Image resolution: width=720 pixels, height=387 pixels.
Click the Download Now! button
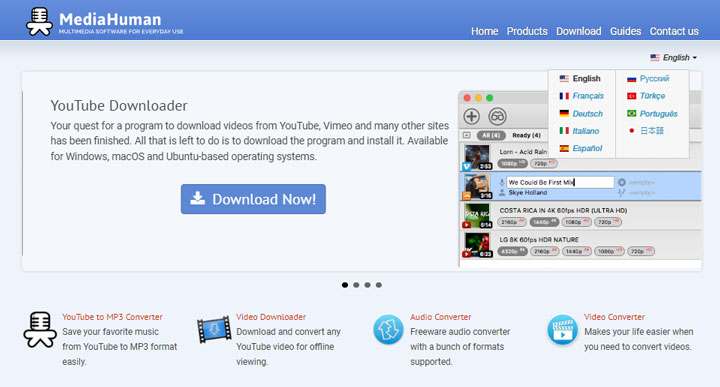253,199
